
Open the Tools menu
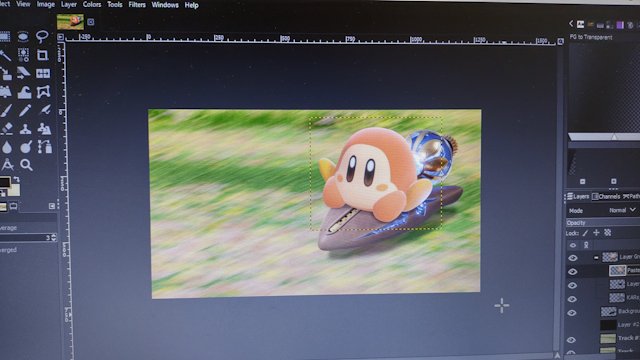pyautogui.click(x=115, y=5)
